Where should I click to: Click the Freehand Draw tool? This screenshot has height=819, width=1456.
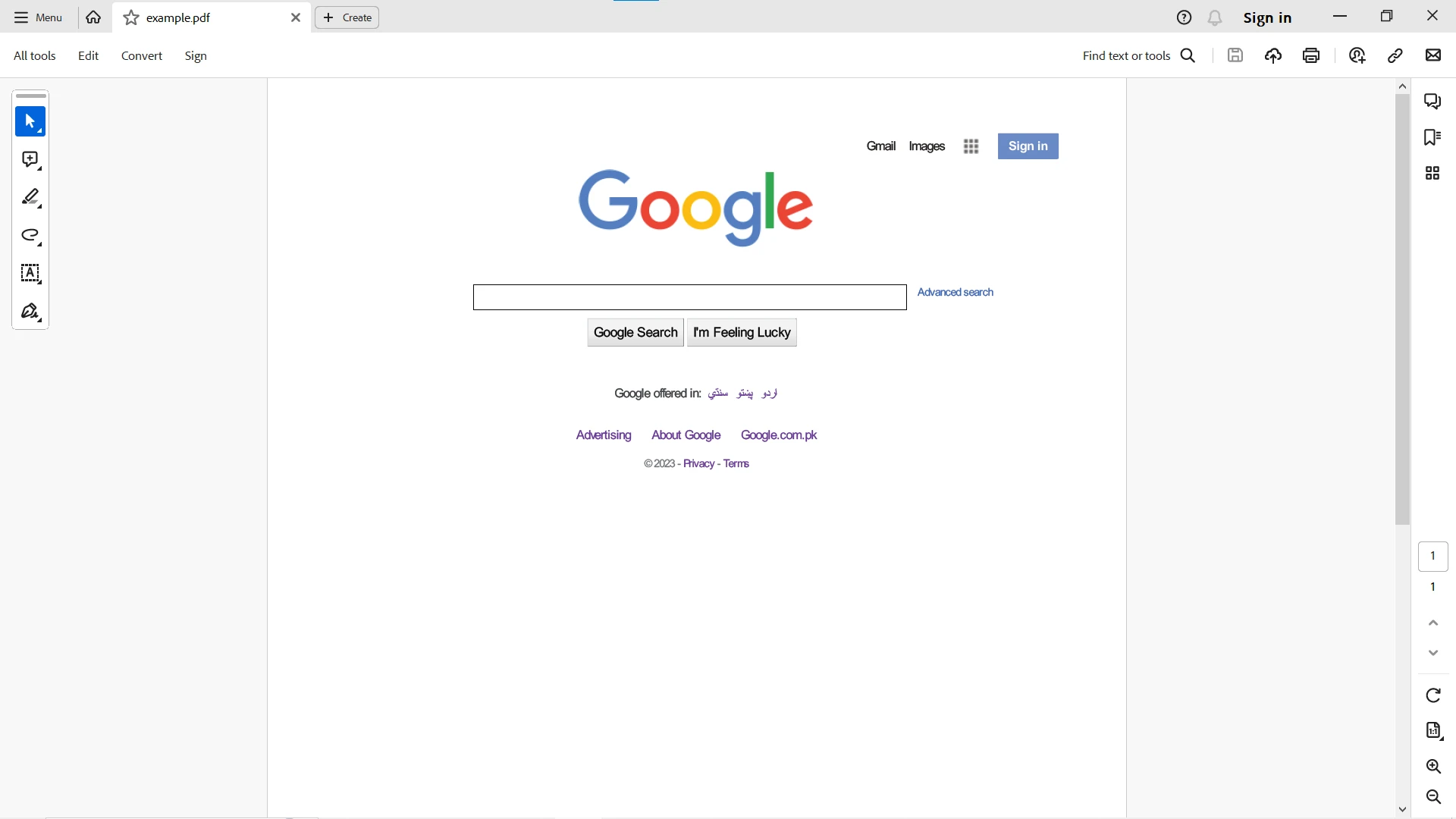coord(30,236)
